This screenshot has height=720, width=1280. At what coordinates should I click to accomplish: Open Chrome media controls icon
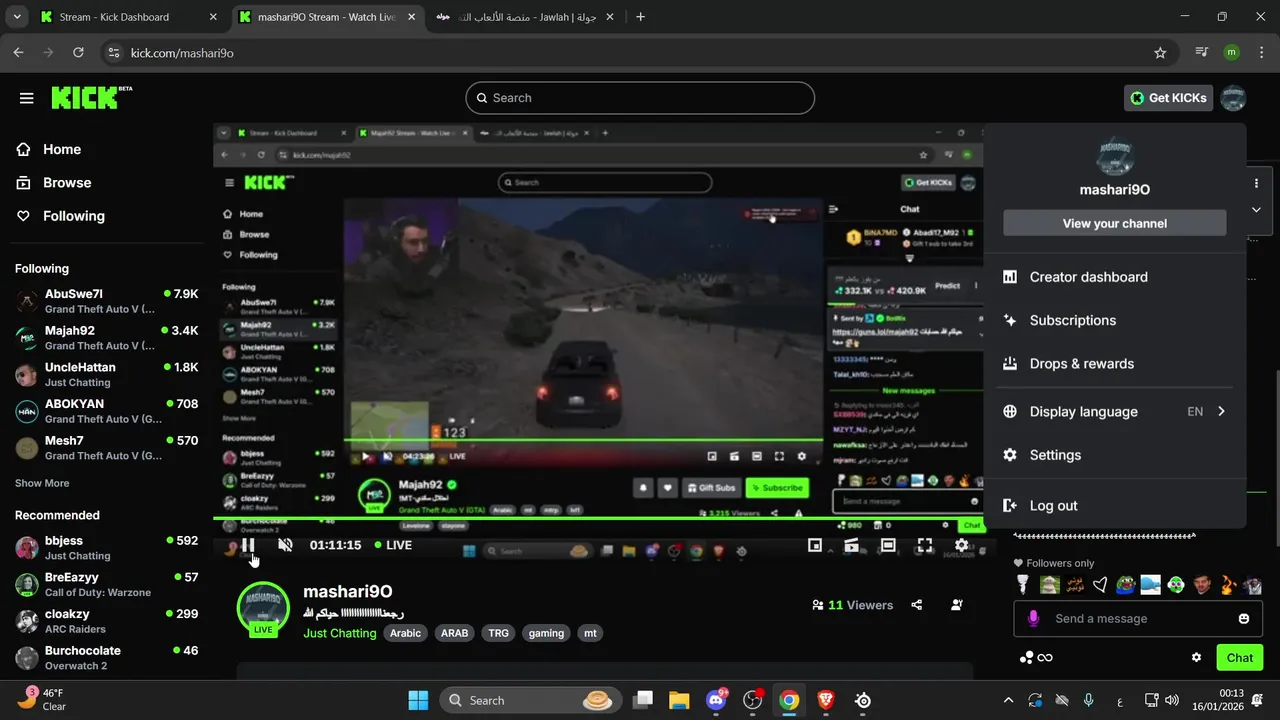click(x=1202, y=53)
